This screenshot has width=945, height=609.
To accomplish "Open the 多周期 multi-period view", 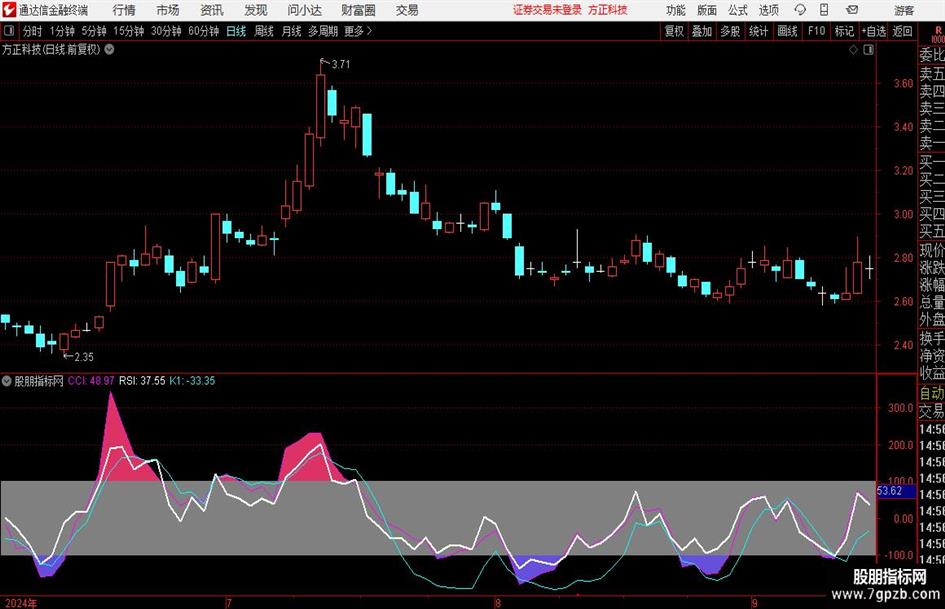I will click(323, 31).
